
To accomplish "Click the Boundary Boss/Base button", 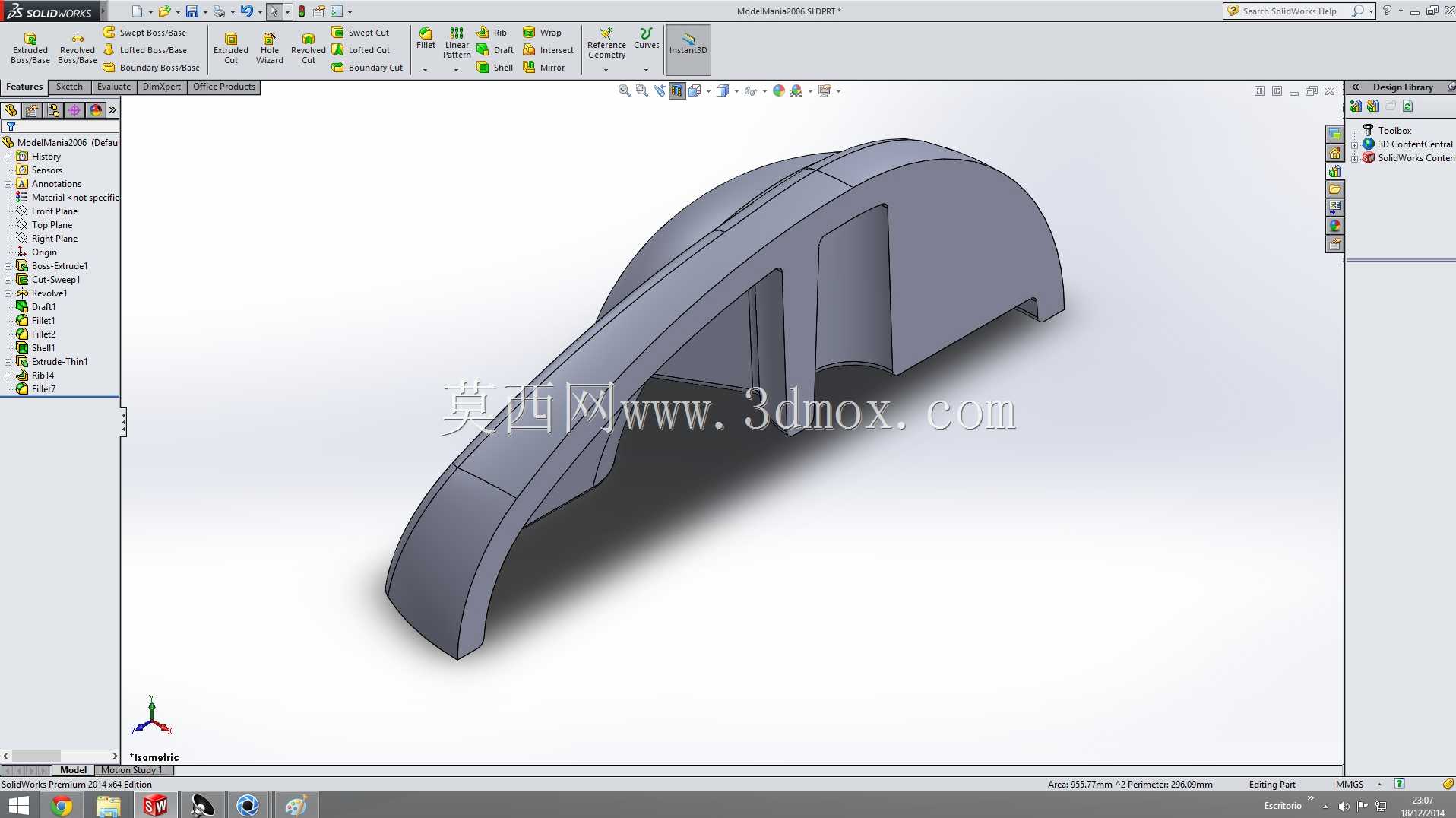I will click(x=152, y=68).
